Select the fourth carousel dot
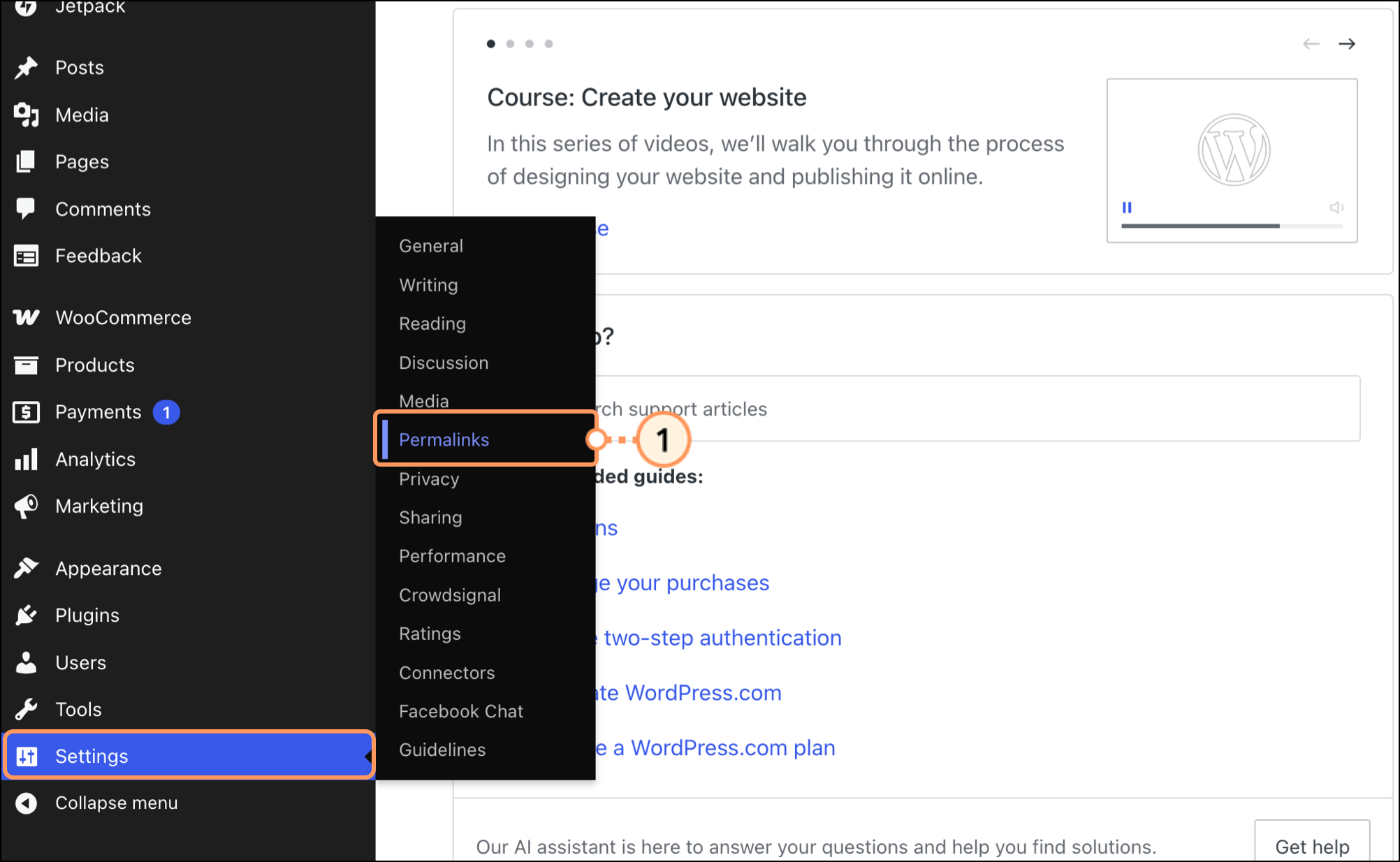The height and width of the screenshot is (862, 1400). [548, 44]
